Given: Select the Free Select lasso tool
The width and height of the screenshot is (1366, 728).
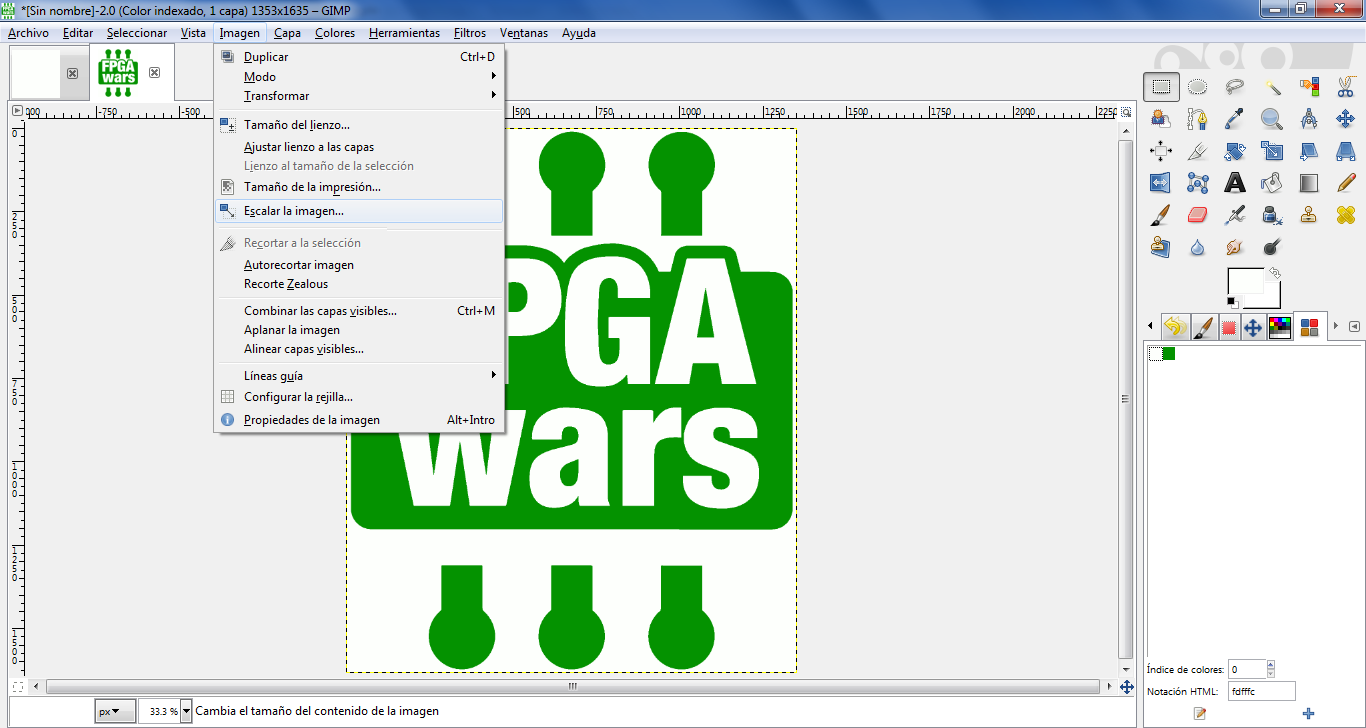Looking at the screenshot, I should click(1235, 87).
